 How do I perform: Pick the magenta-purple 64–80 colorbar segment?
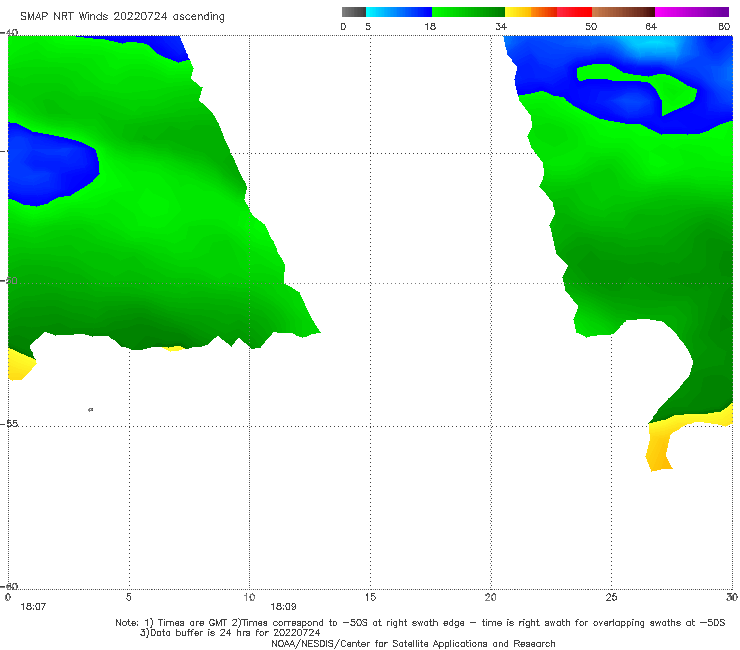[x=692, y=12]
